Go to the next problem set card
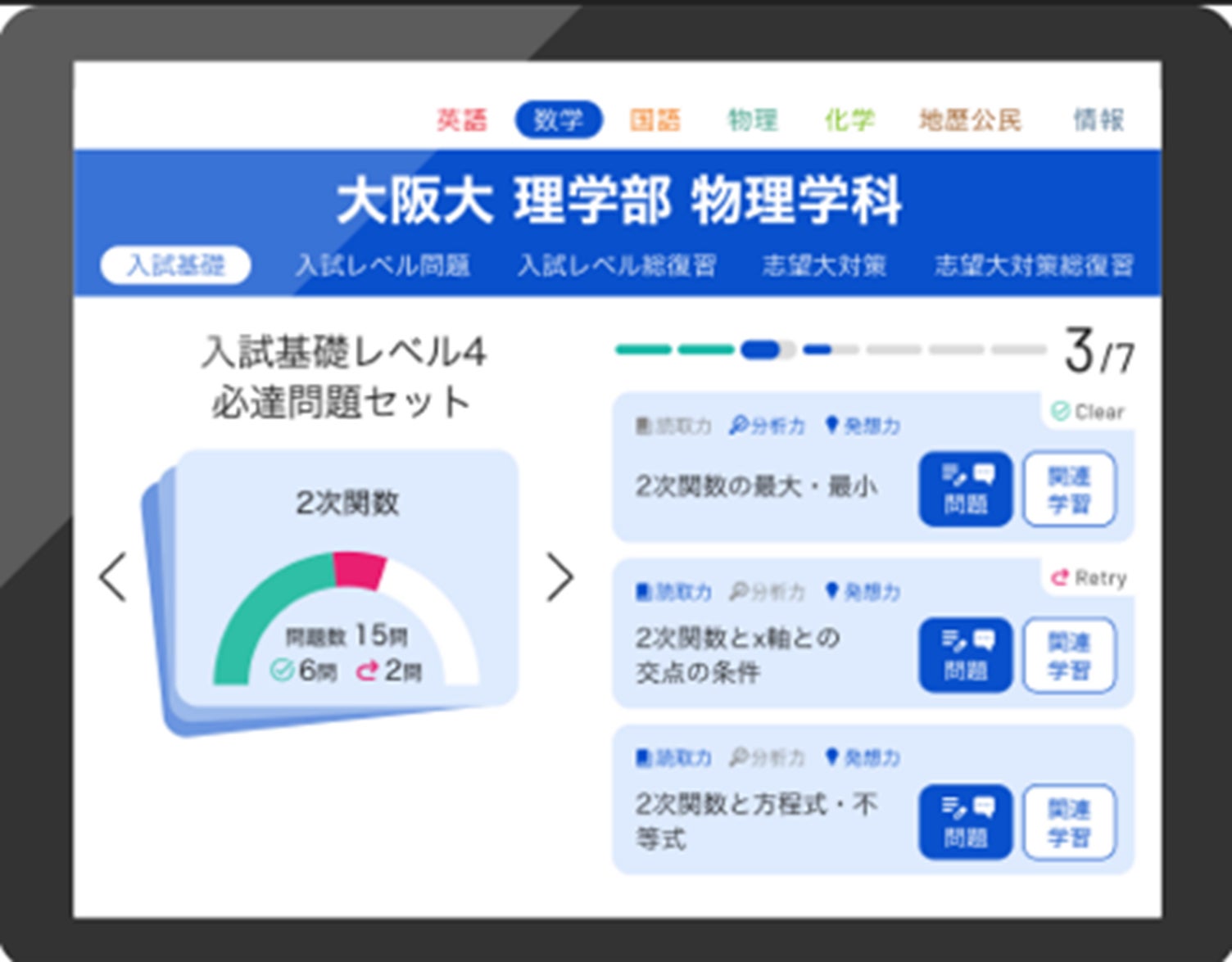The width and height of the screenshot is (1232, 962). click(559, 577)
